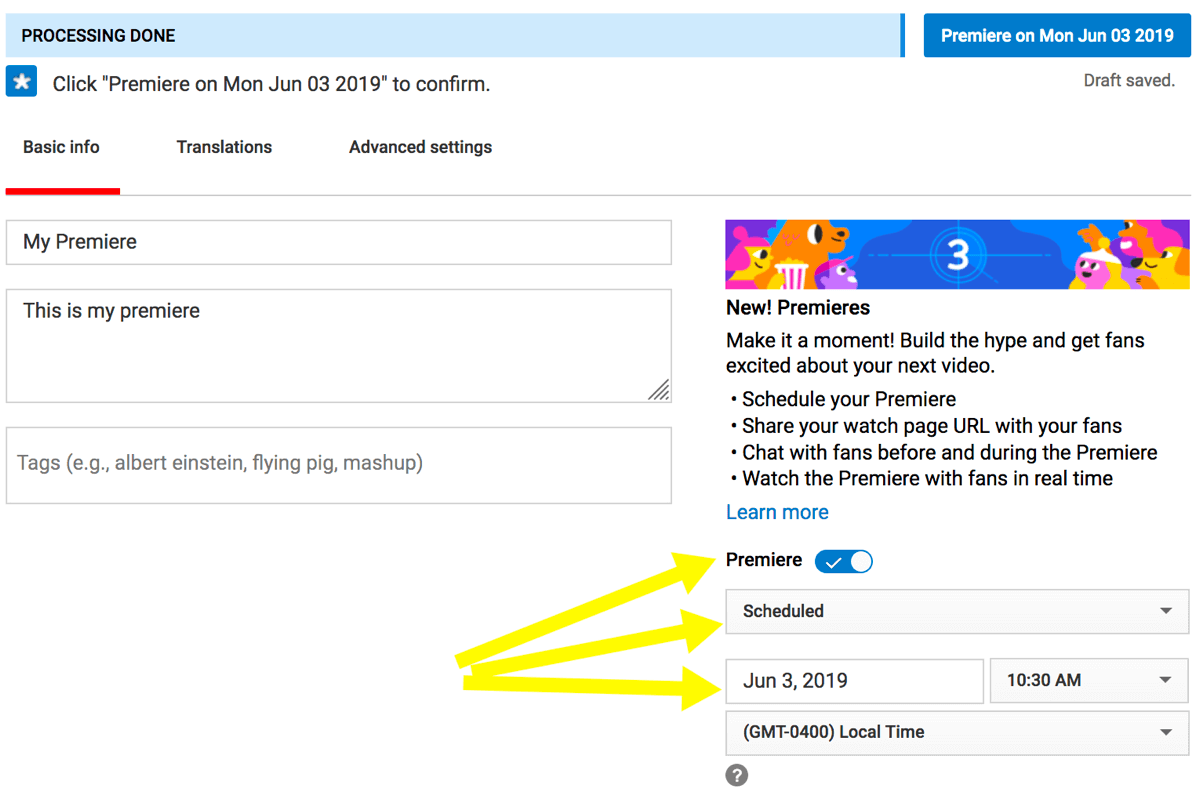Grab the description box resize handle
The width and height of the screenshot is (1200, 796).
point(659,390)
